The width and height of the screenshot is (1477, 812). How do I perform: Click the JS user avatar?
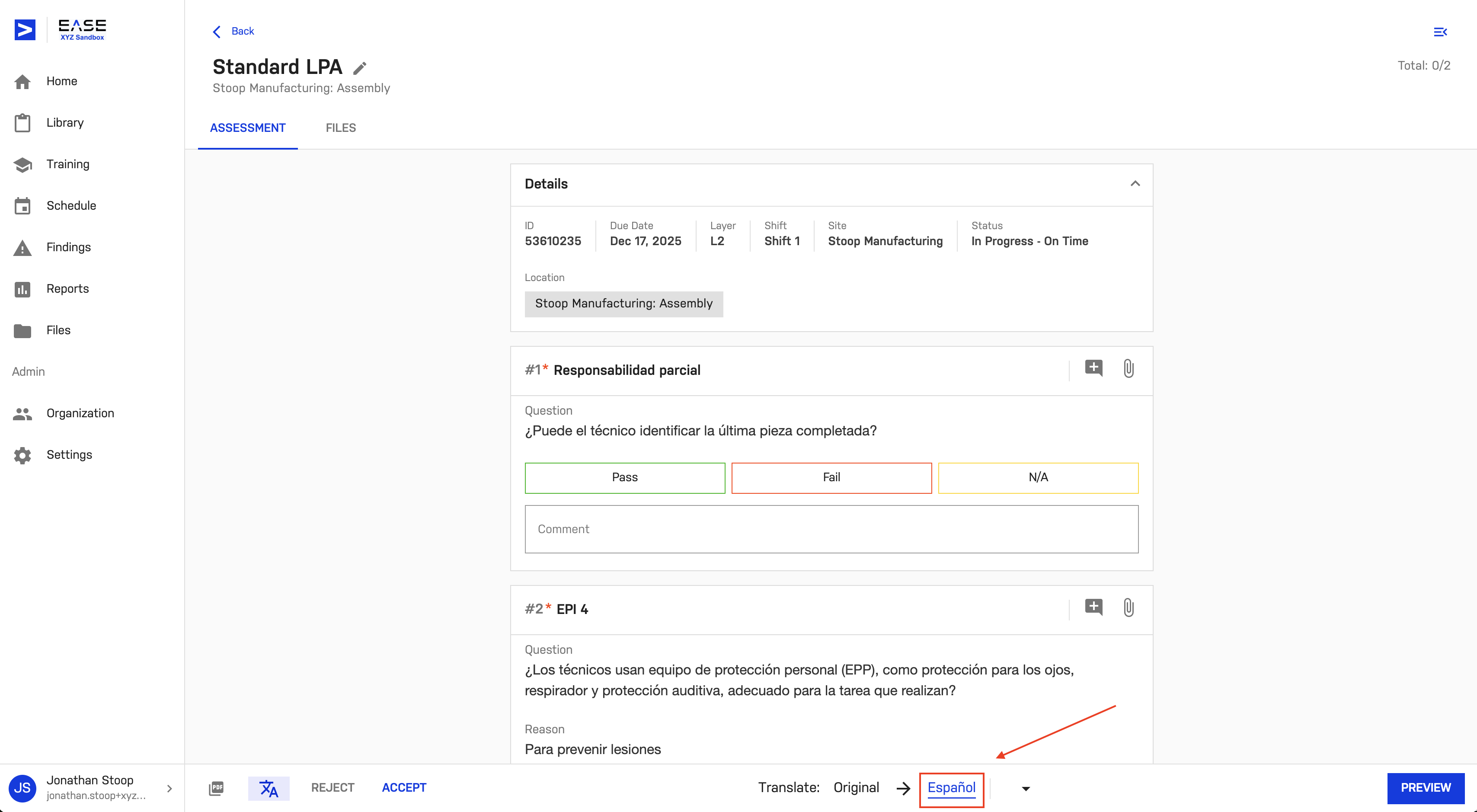click(x=22, y=788)
